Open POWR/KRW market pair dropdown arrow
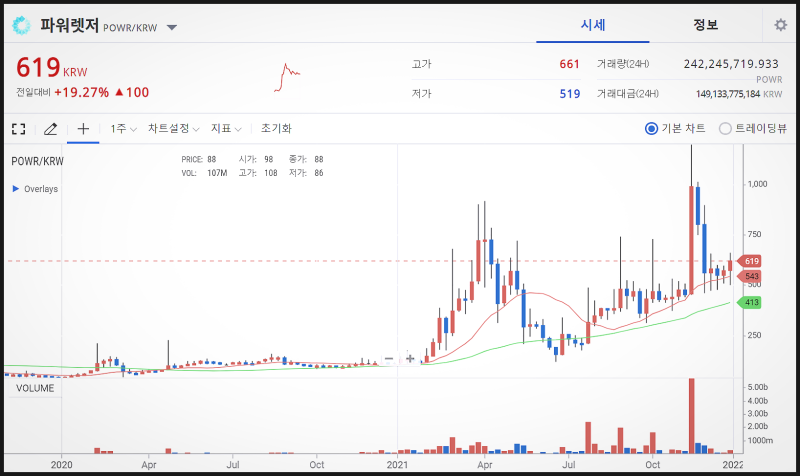The image size is (800, 476). coord(172,28)
